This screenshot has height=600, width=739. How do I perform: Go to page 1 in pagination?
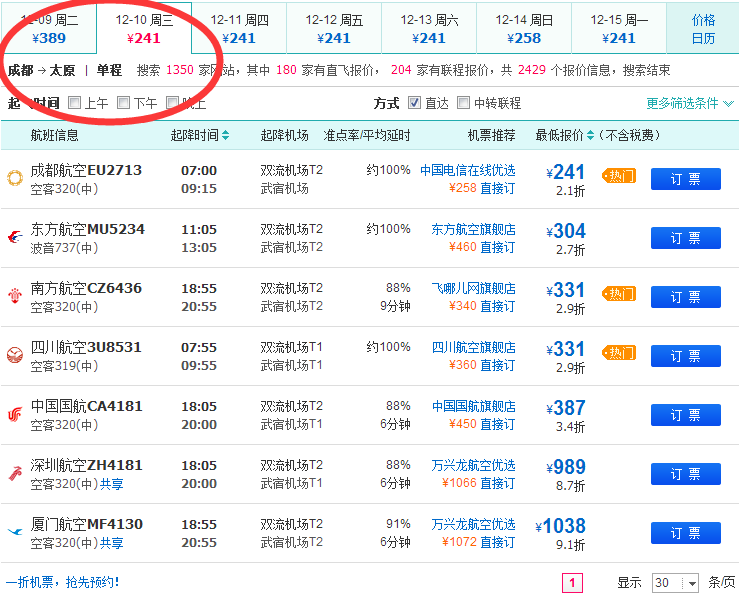[572, 583]
